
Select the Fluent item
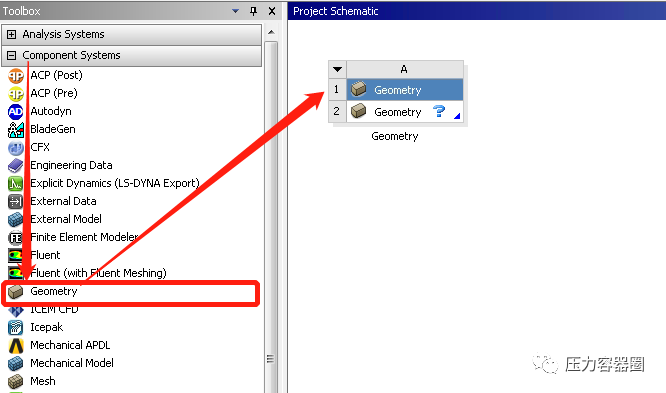pos(45,255)
